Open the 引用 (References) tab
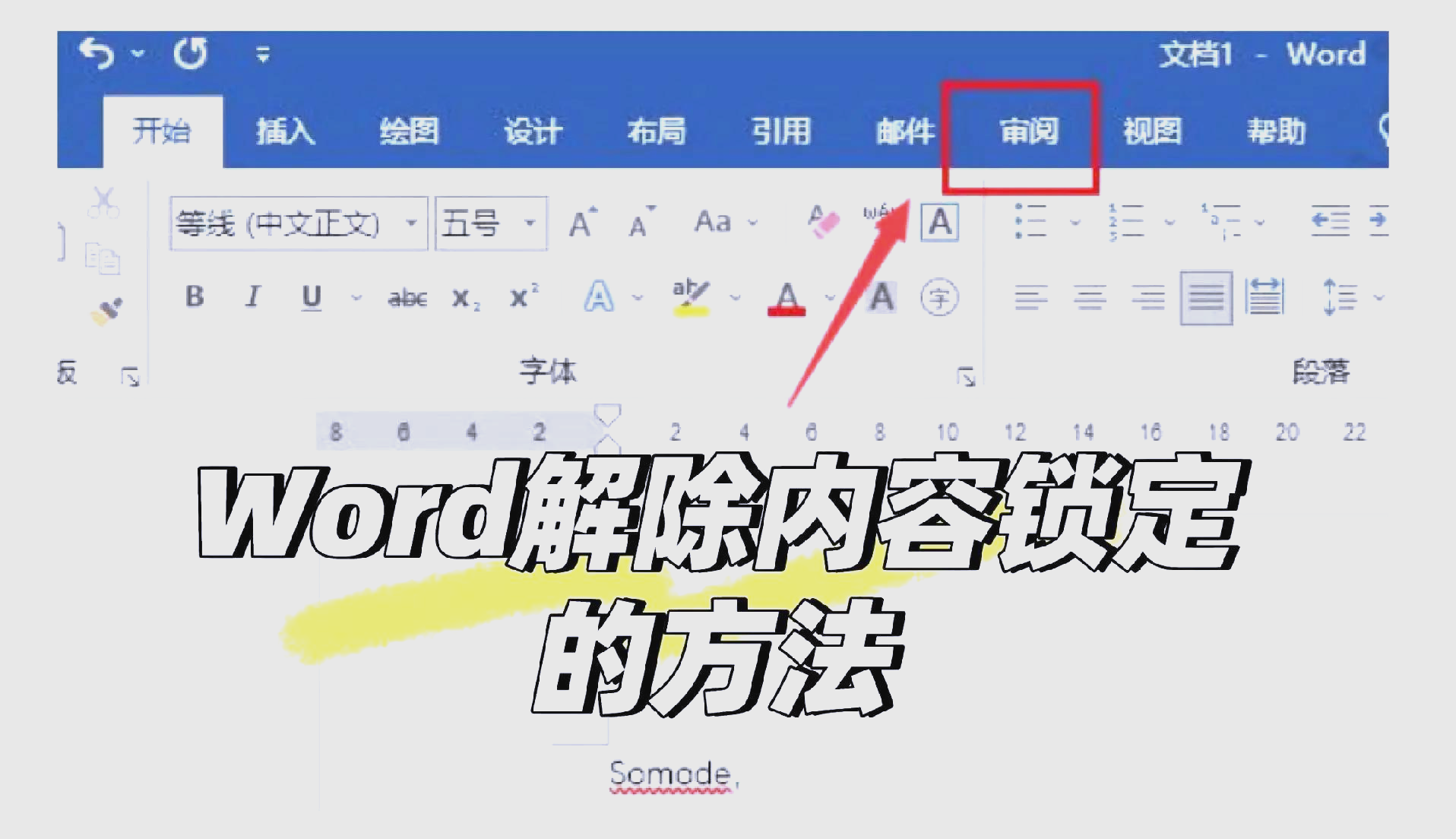 [780, 131]
